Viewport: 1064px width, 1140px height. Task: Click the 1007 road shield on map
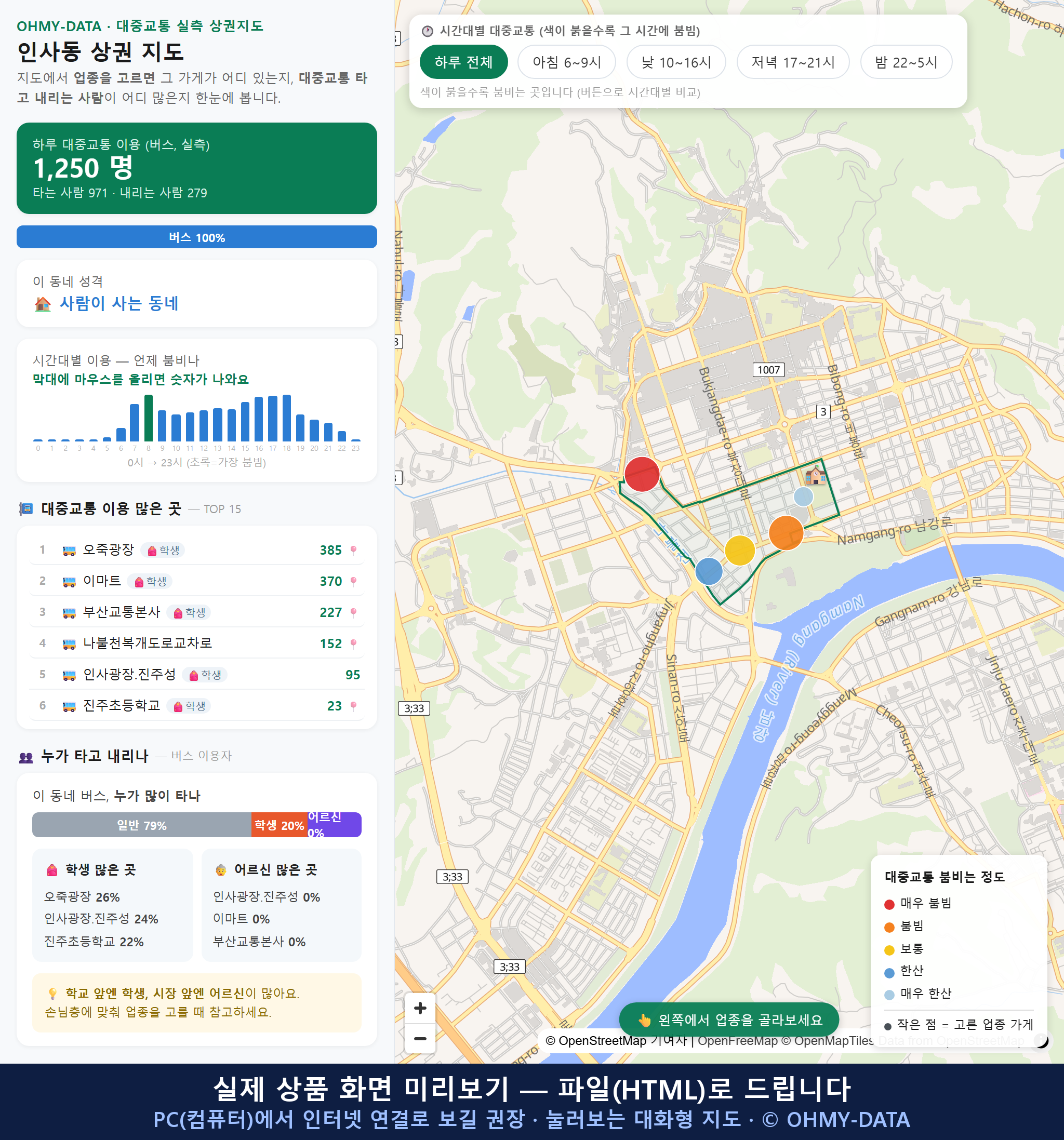point(768,370)
